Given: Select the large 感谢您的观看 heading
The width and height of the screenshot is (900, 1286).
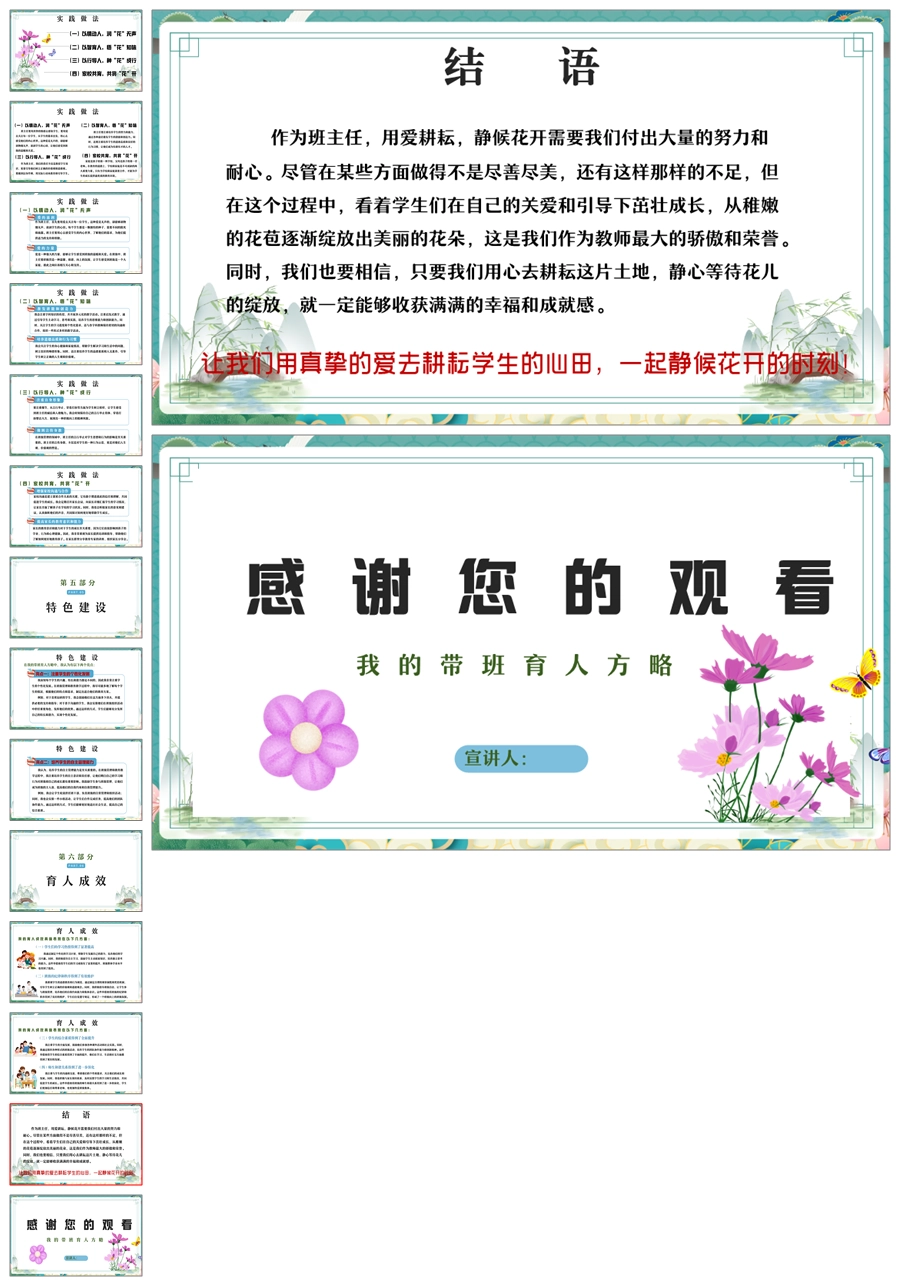Looking at the screenshot, I should click(540, 587).
